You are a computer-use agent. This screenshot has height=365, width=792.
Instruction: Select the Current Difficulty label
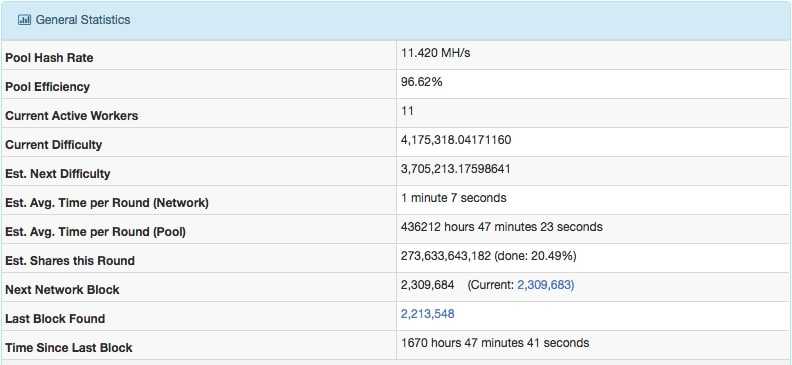point(54,145)
